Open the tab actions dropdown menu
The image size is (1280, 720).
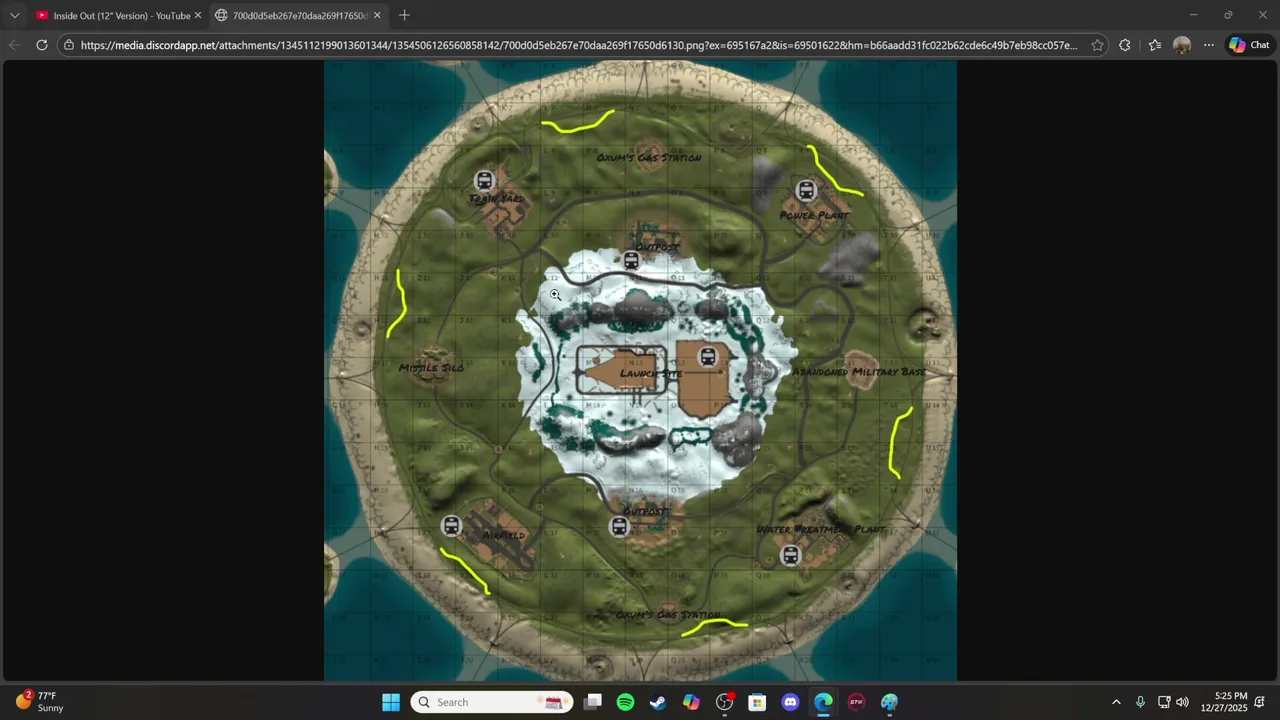14,15
